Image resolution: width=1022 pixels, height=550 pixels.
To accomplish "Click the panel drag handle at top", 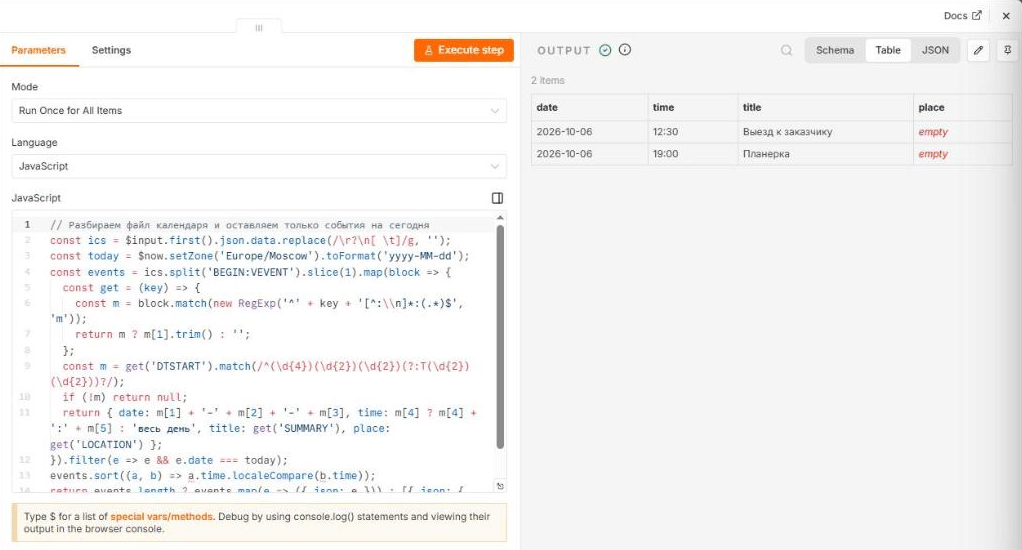I will point(259,28).
